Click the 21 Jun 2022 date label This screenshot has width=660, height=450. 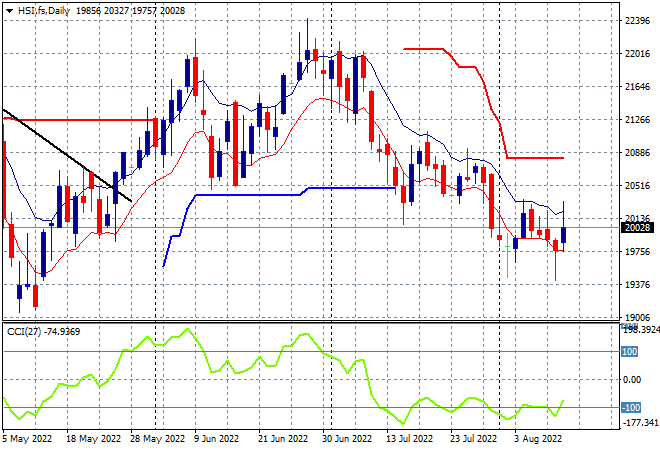tap(283, 439)
